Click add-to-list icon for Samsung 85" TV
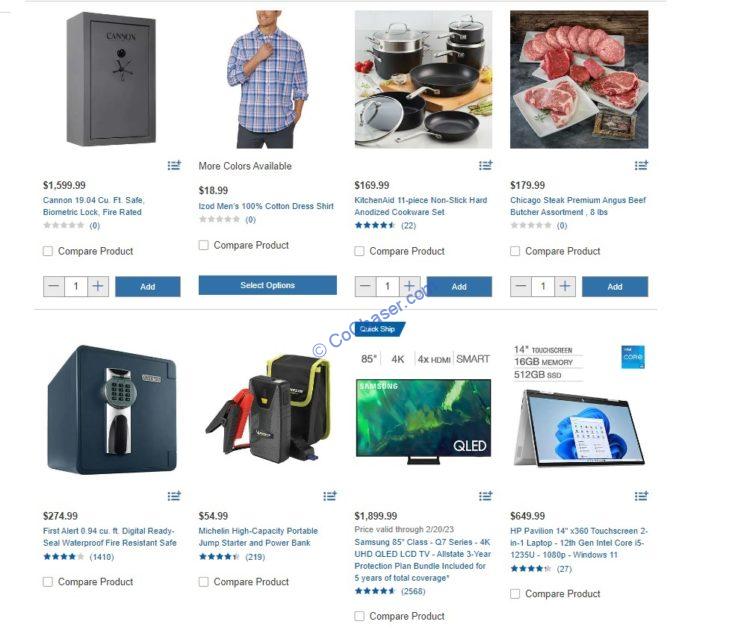750x639 pixels. (485, 496)
